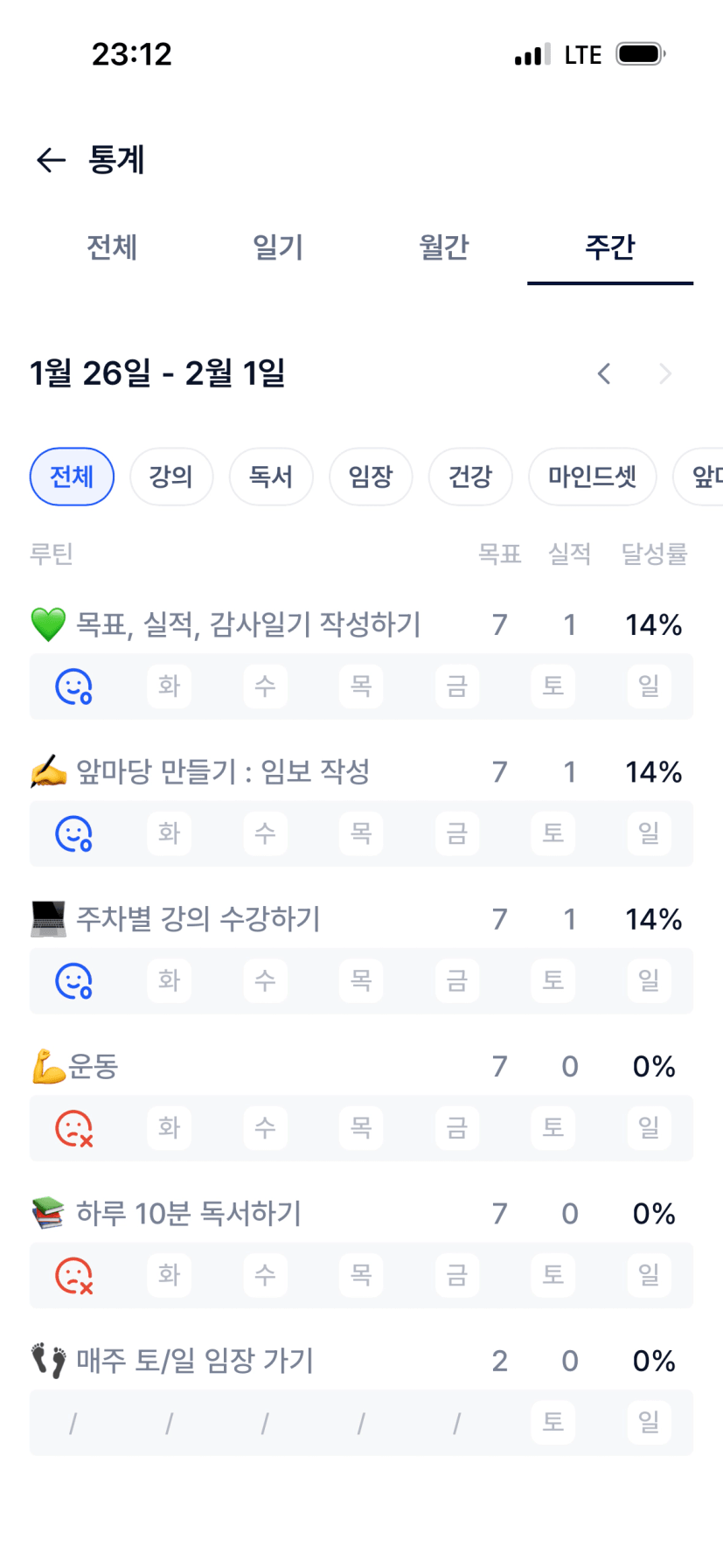Switch to the 월간 tab
Screen dimensions: 723x1568
tap(444, 247)
